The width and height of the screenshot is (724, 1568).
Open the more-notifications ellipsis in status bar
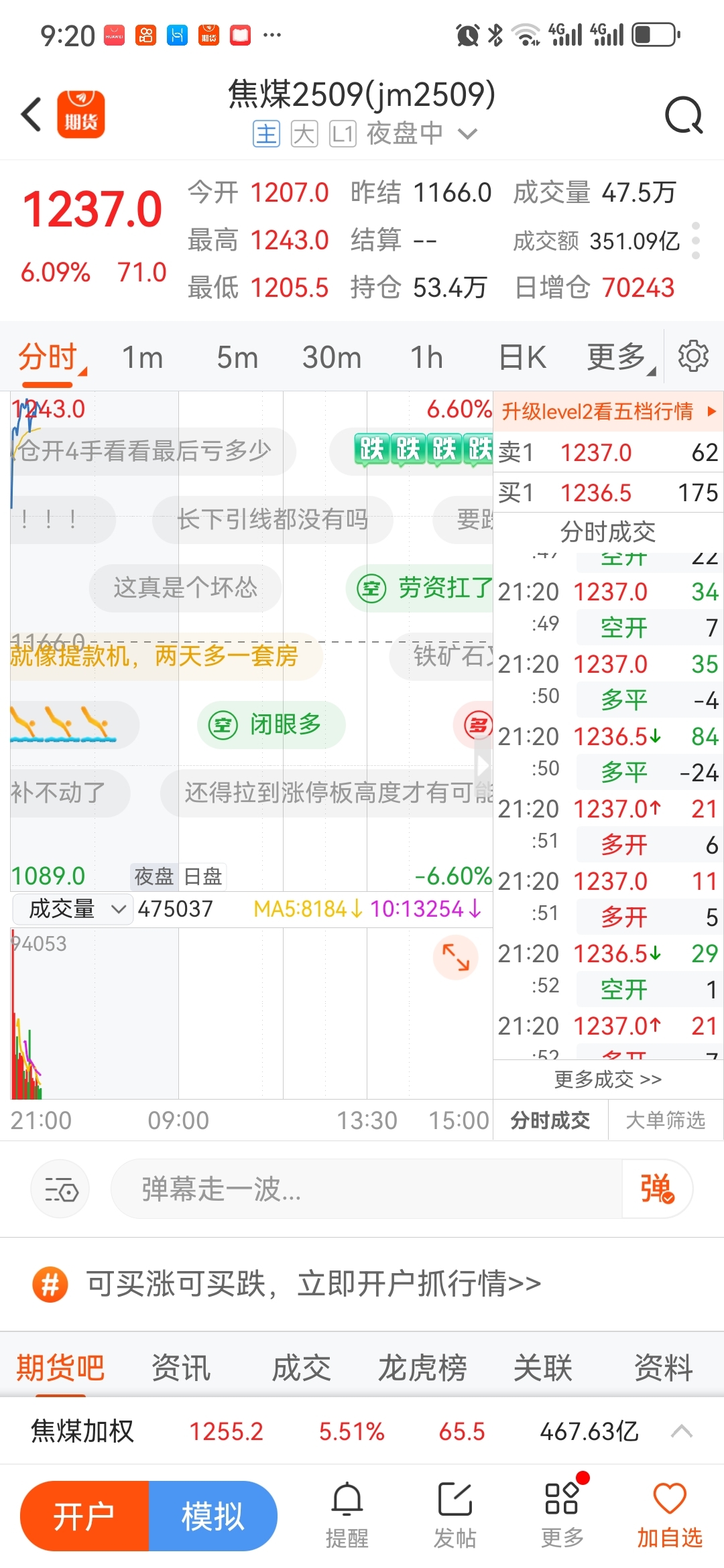272,34
